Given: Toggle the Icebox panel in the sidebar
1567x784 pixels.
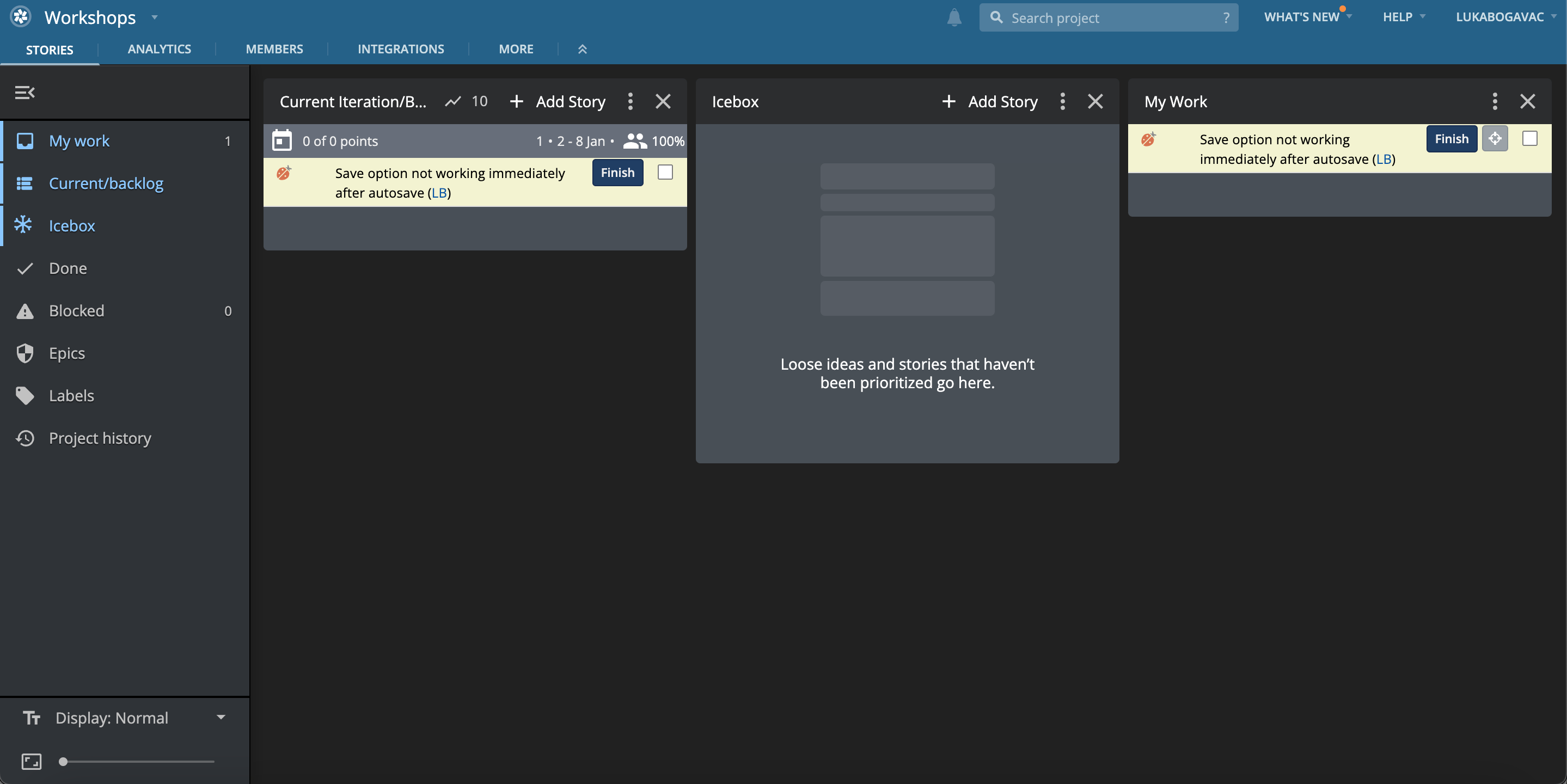Looking at the screenshot, I should pos(72,225).
